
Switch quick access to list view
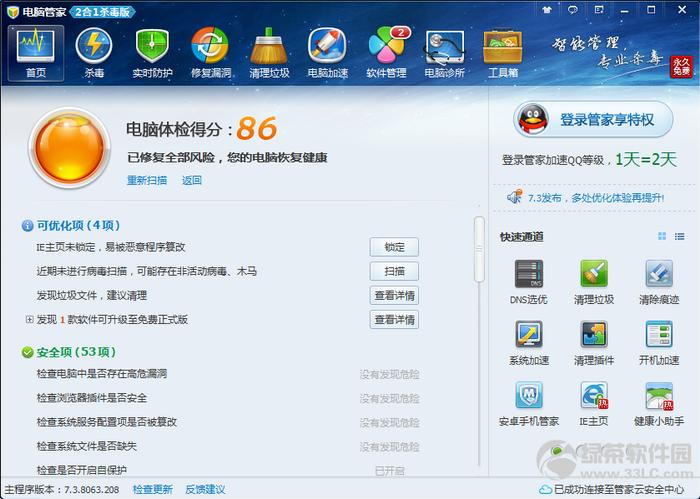(679, 236)
